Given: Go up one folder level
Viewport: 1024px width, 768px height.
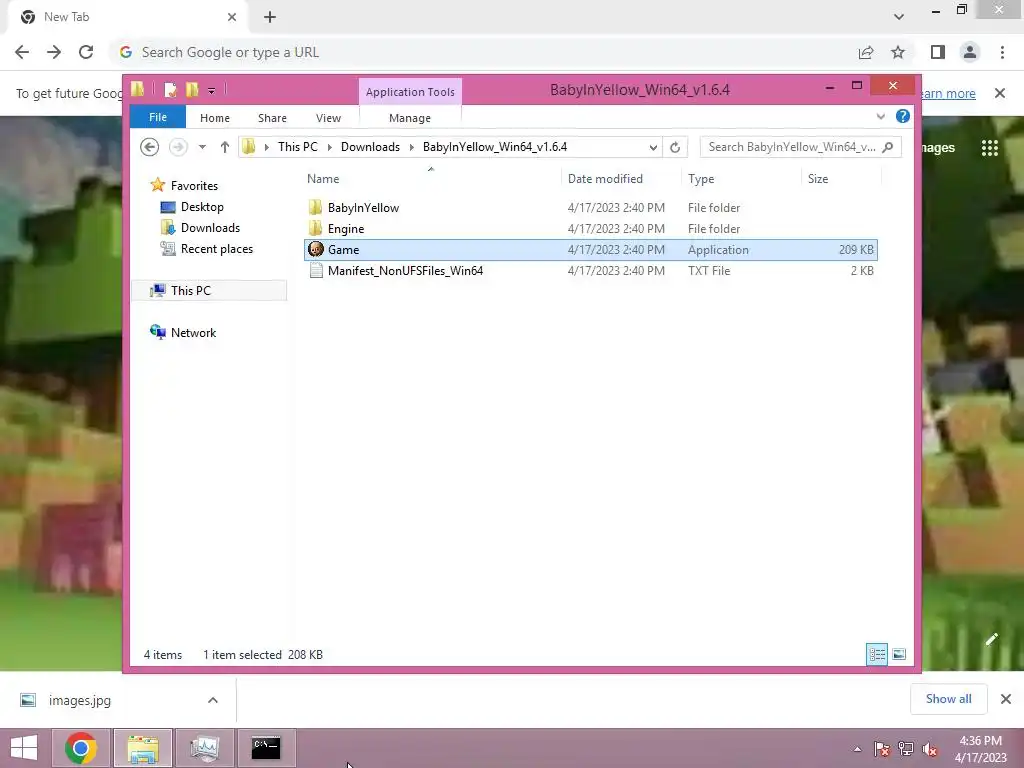Looking at the screenshot, I should [225, 147].
